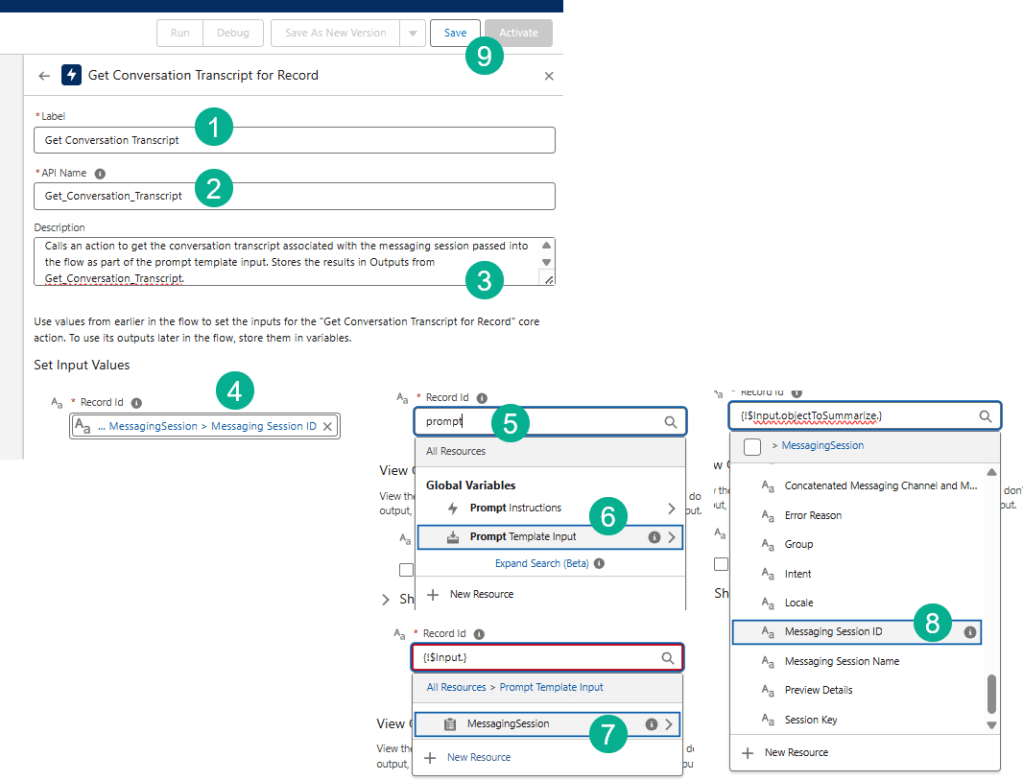
Task: Click the search icon in prompt field
Action: click(671, 422)
